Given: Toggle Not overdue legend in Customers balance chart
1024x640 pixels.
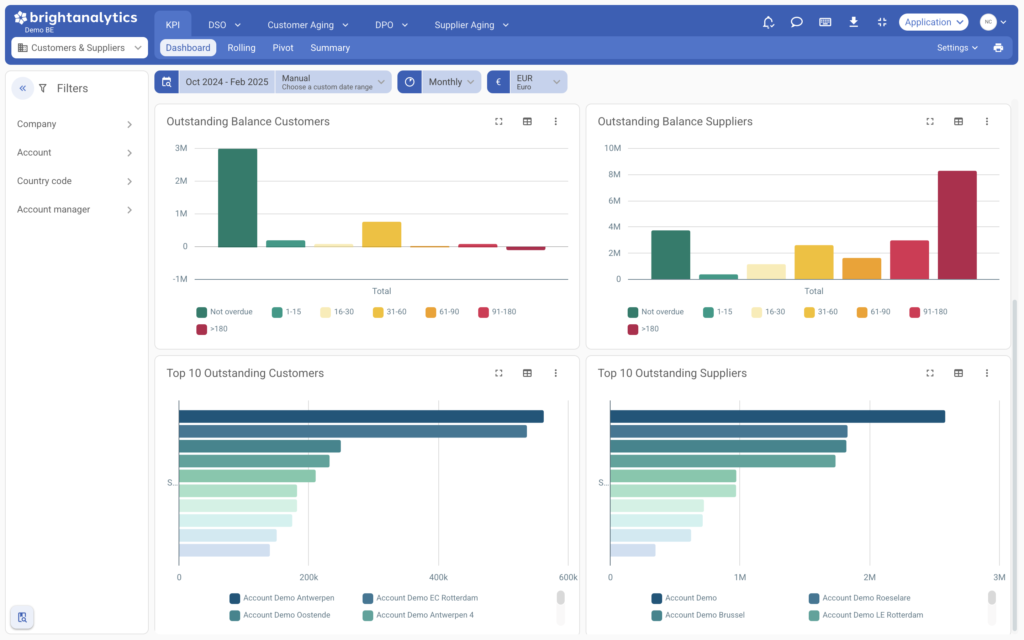Looking at the screenshot, I should (x=224, y=312).
